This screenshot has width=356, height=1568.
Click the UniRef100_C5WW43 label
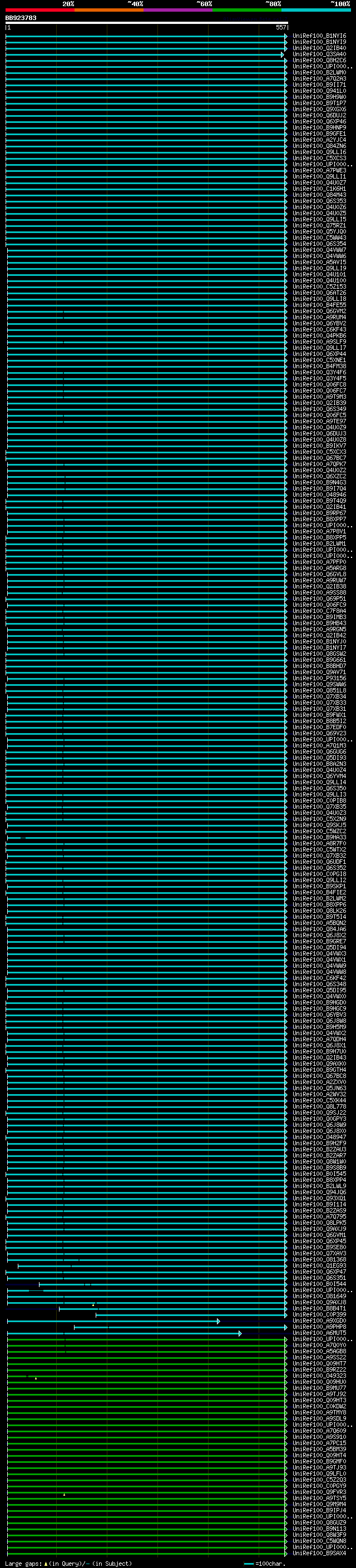pos(319,238)
